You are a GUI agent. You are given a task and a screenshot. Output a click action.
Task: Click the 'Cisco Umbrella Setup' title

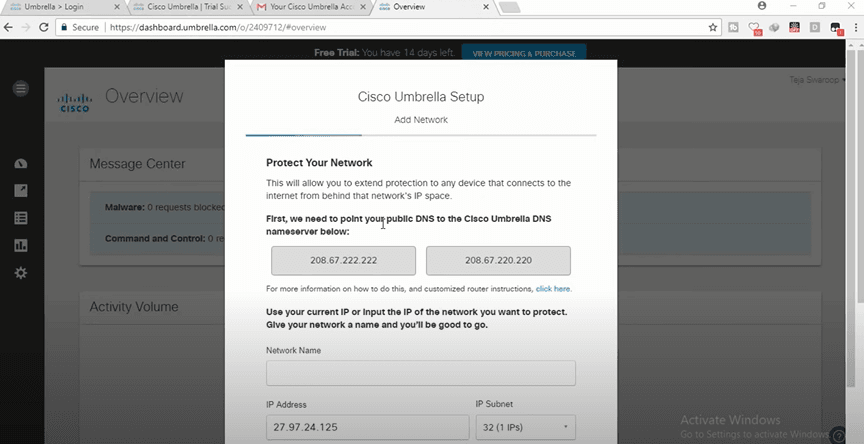coord(421,96)
